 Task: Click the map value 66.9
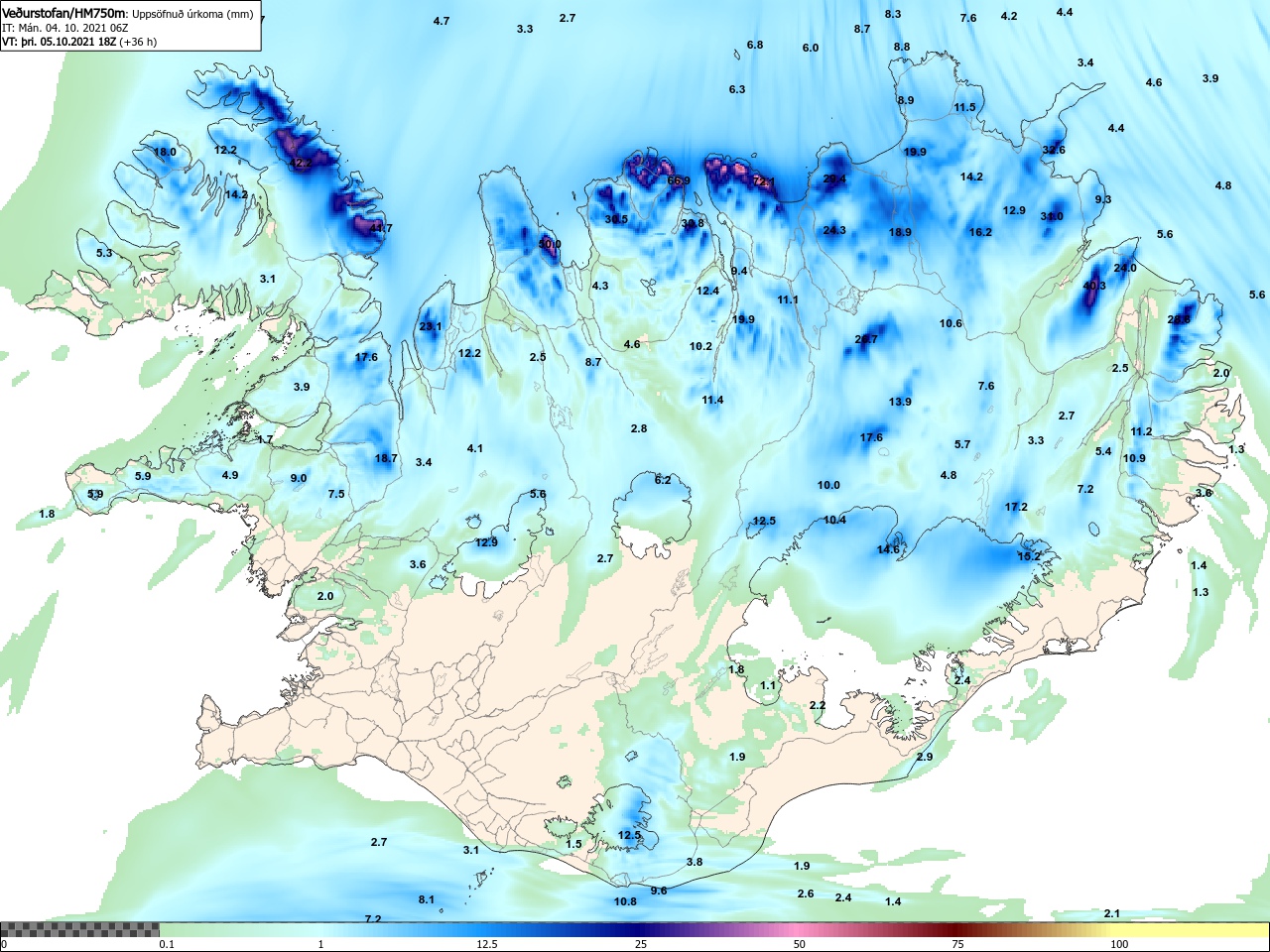pyautogui.click(x=679, y=180)
